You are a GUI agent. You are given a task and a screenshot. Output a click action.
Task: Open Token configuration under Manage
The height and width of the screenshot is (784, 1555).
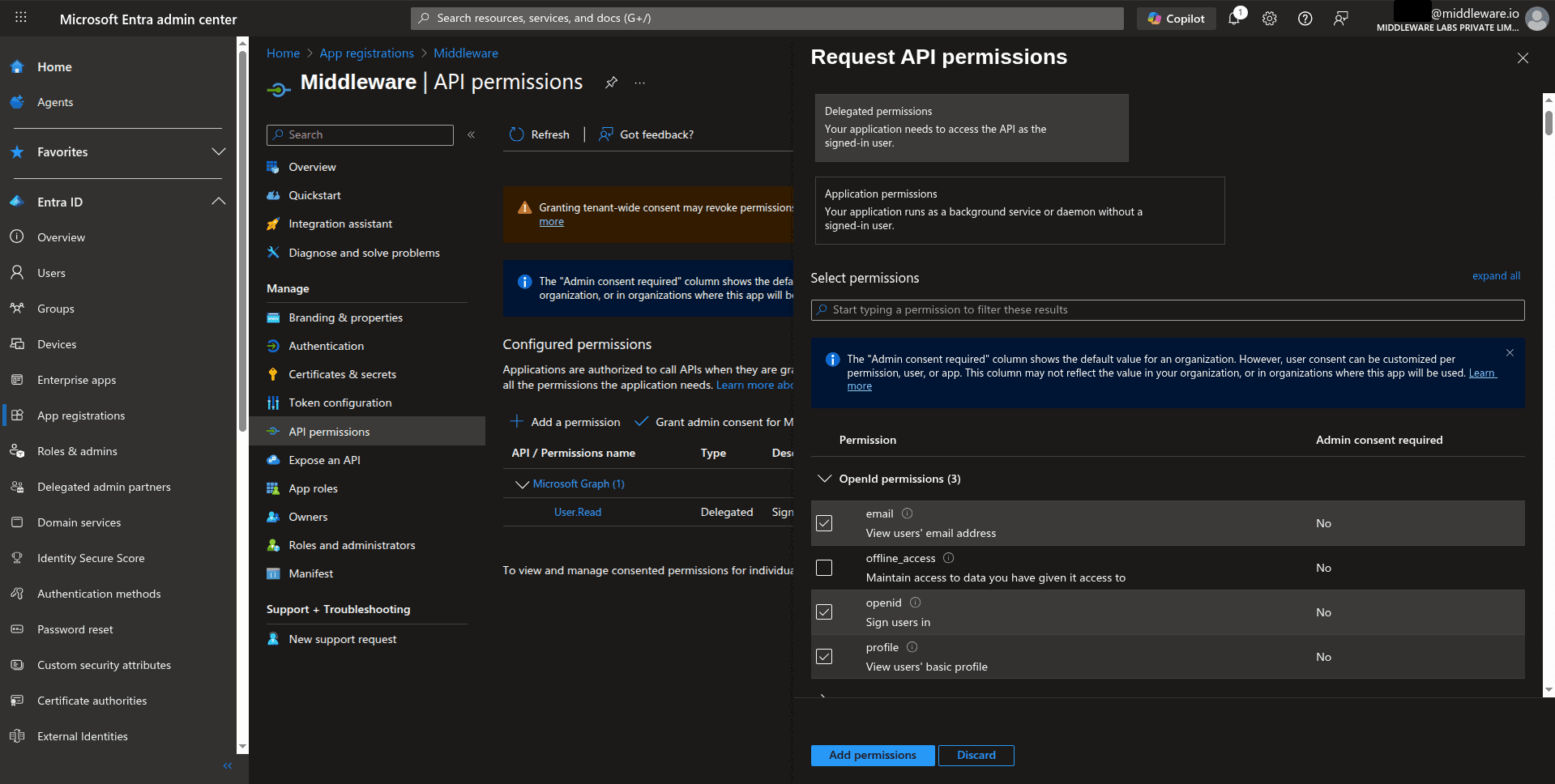(340, 403)
